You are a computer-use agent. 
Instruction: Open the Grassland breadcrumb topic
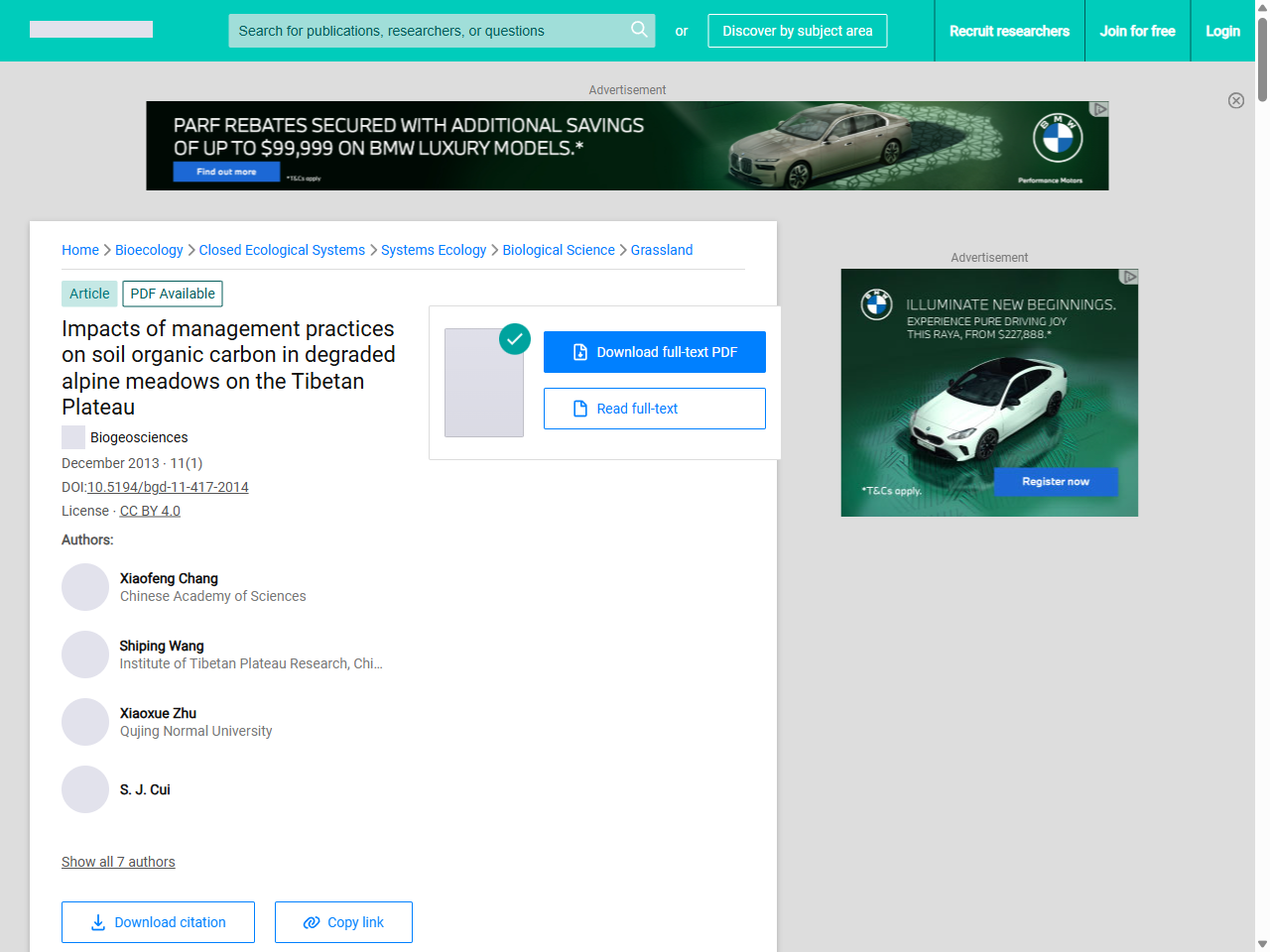point(661,250)
